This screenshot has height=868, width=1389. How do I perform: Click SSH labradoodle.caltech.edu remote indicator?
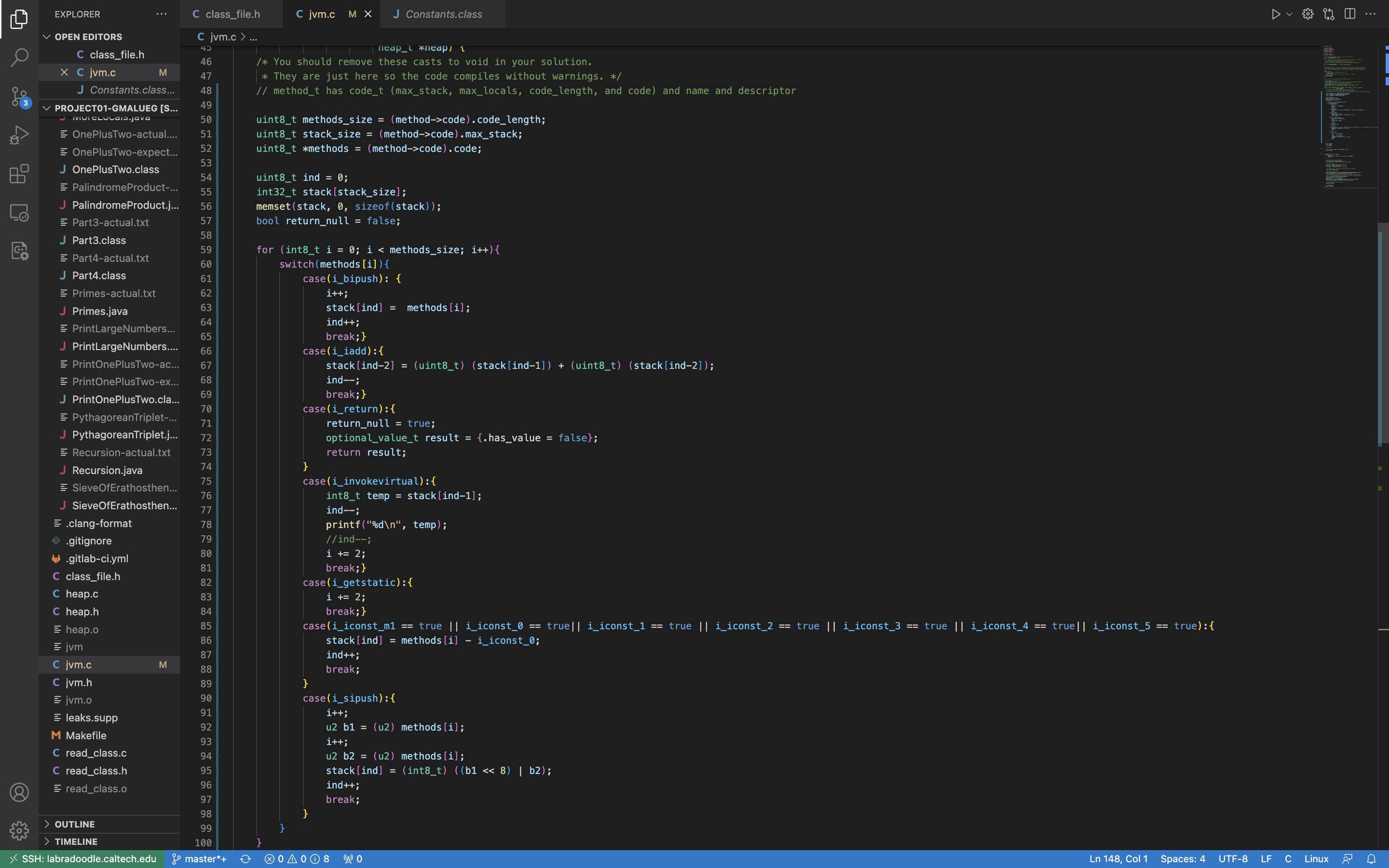click(83, 859)
